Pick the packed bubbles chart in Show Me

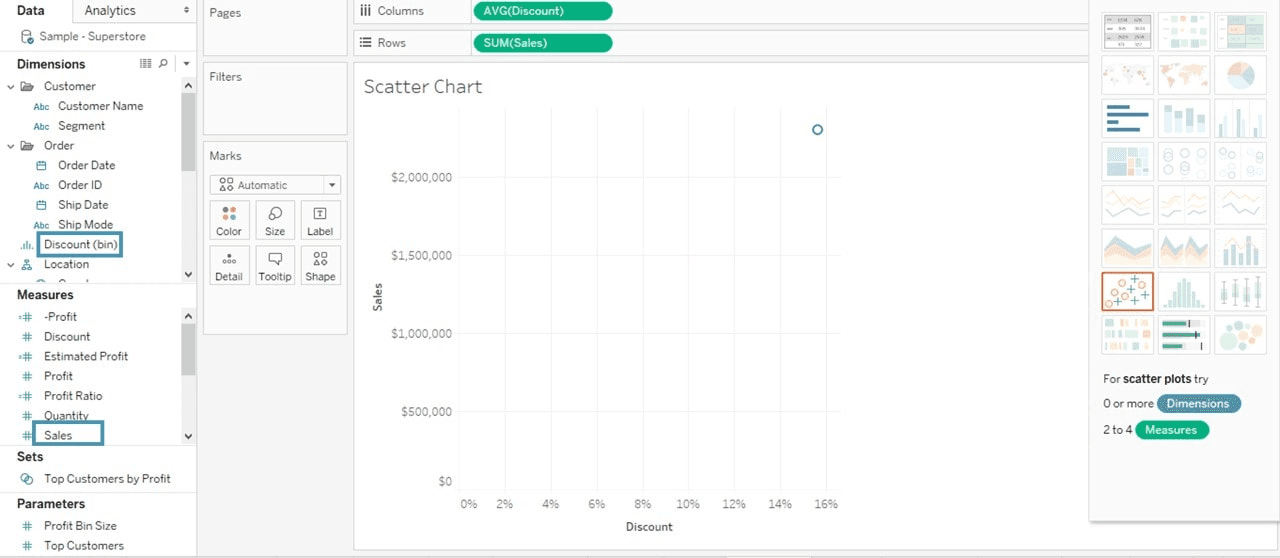1240,335
